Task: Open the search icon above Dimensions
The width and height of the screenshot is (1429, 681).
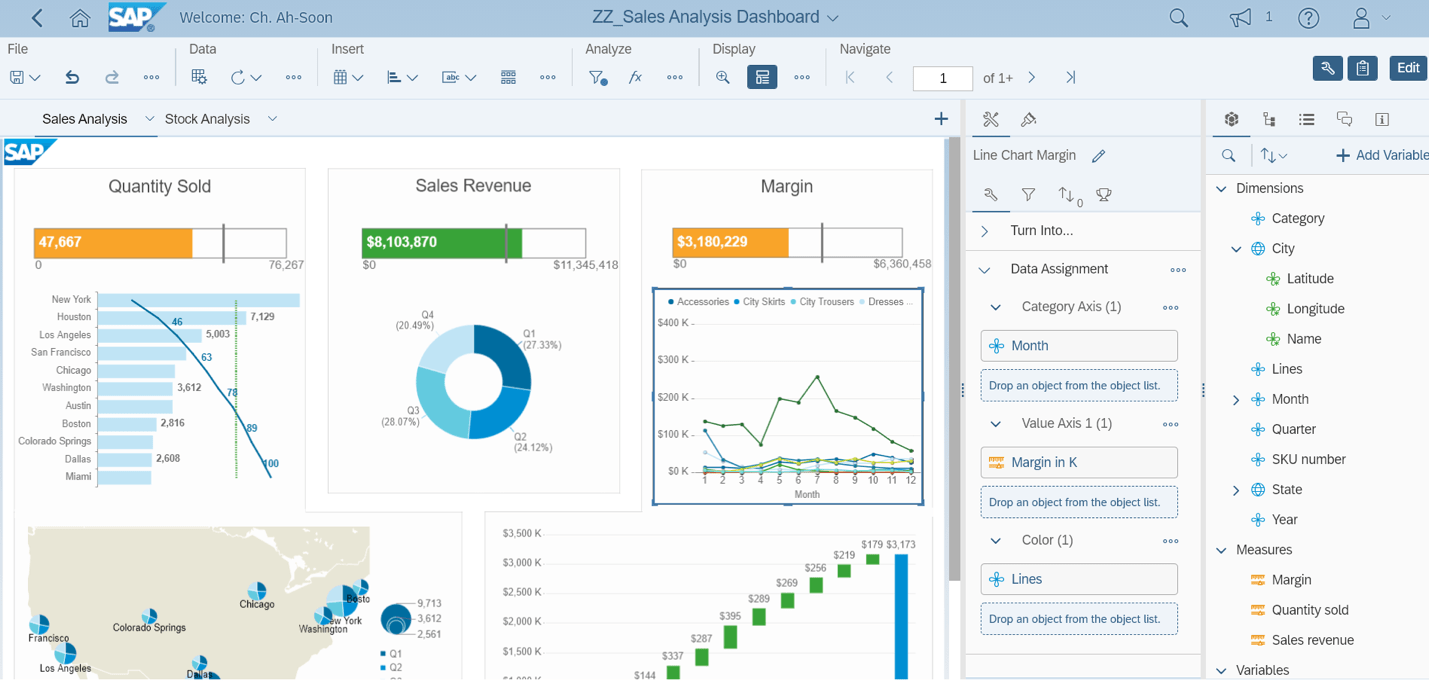Action: click(x=1228, y=155)
